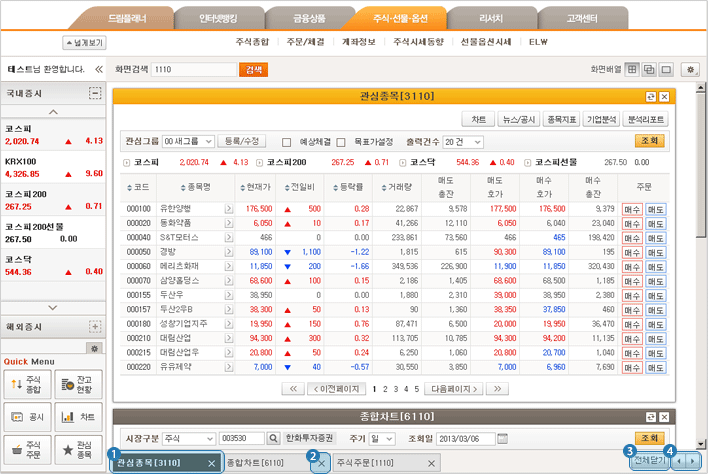Open the 기업분석 button
The height and width of the screenshot is (474, 708).
coord(601,120)
